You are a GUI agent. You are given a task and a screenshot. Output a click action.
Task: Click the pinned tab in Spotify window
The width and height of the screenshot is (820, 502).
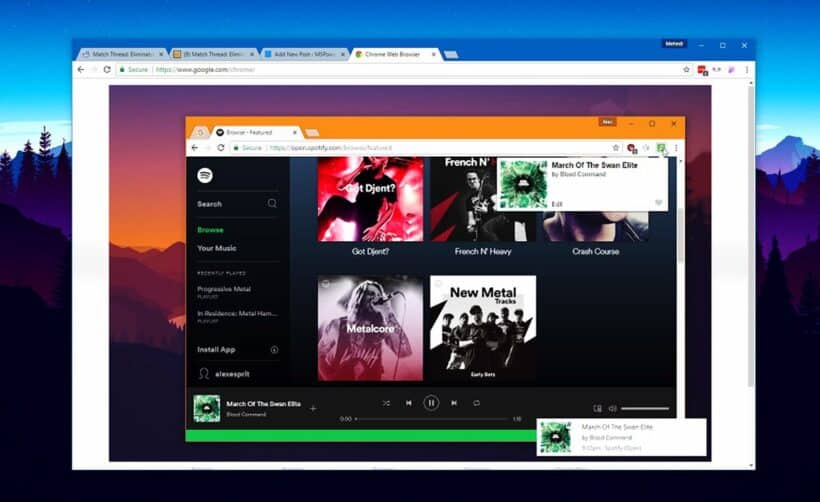pos(200,133)
